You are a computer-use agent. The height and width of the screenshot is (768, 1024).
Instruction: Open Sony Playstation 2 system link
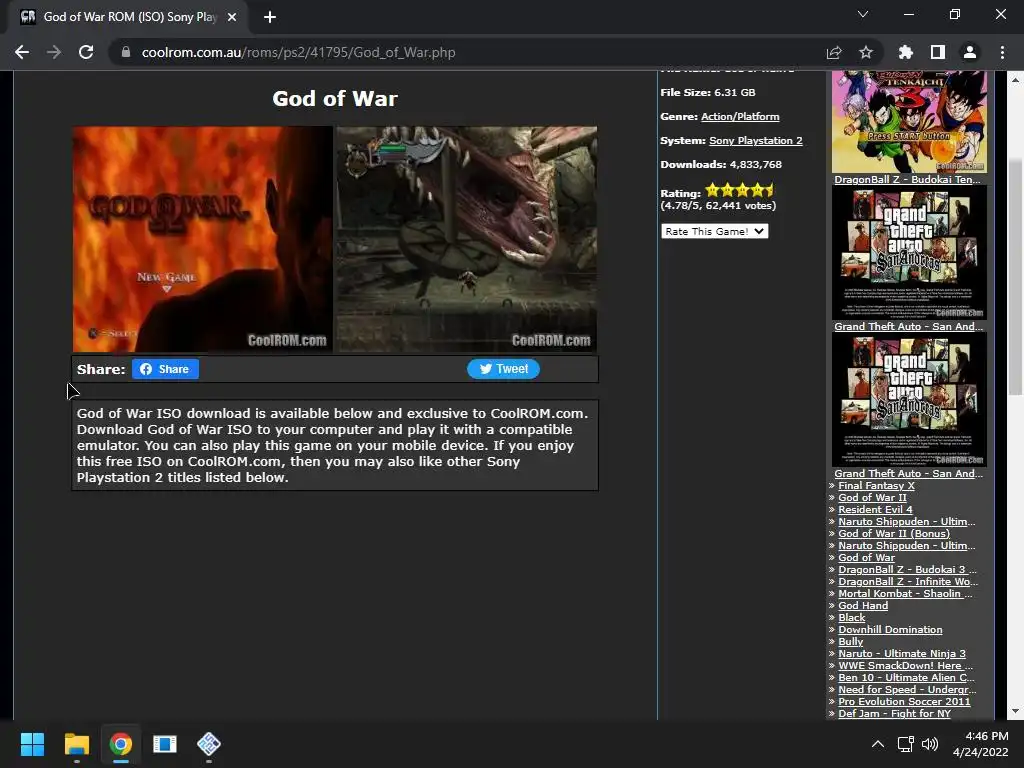coord(756,140)
